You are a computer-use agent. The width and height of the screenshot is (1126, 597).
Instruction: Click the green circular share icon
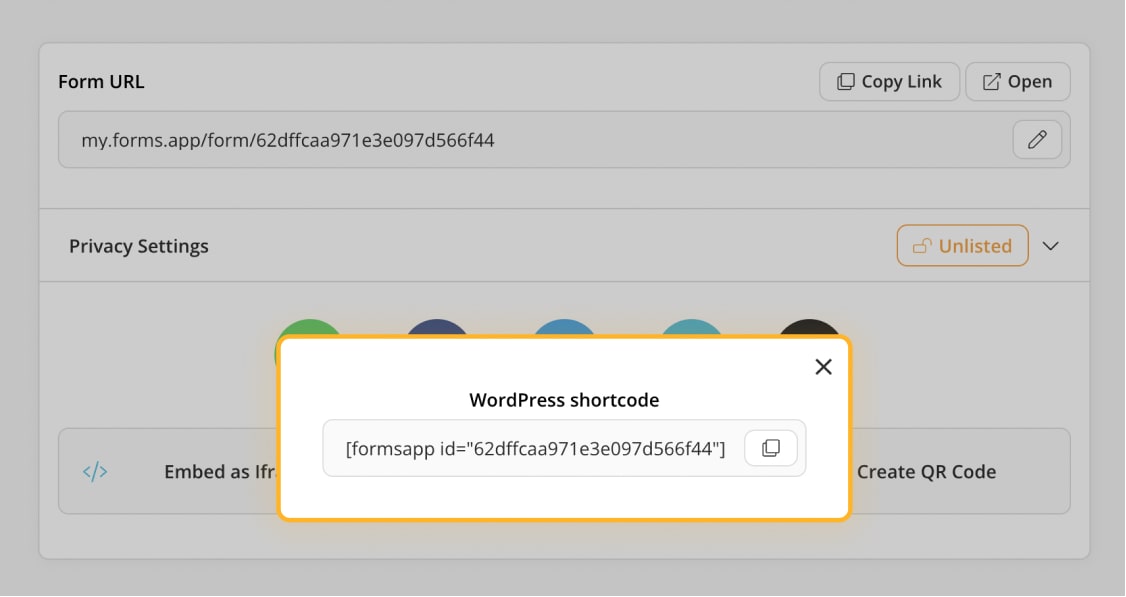310,328
